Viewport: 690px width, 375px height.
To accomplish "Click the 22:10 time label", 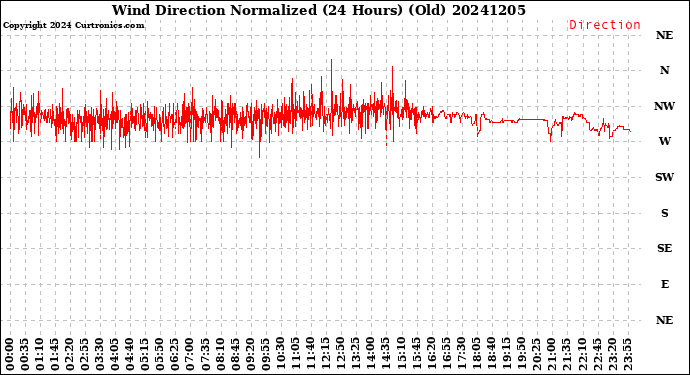I will point(582,354).
